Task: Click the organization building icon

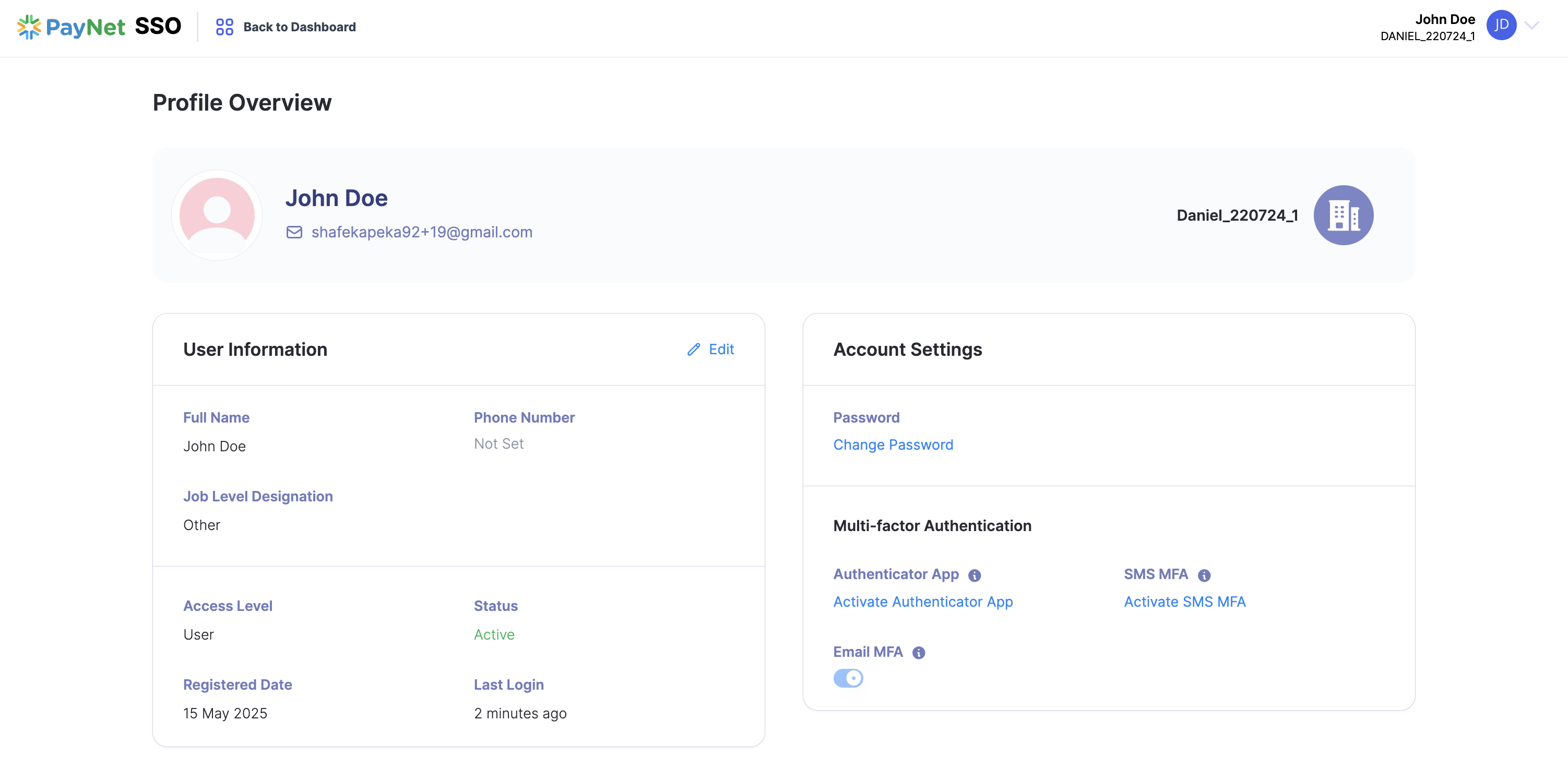Action: [x=1343, y=215]
